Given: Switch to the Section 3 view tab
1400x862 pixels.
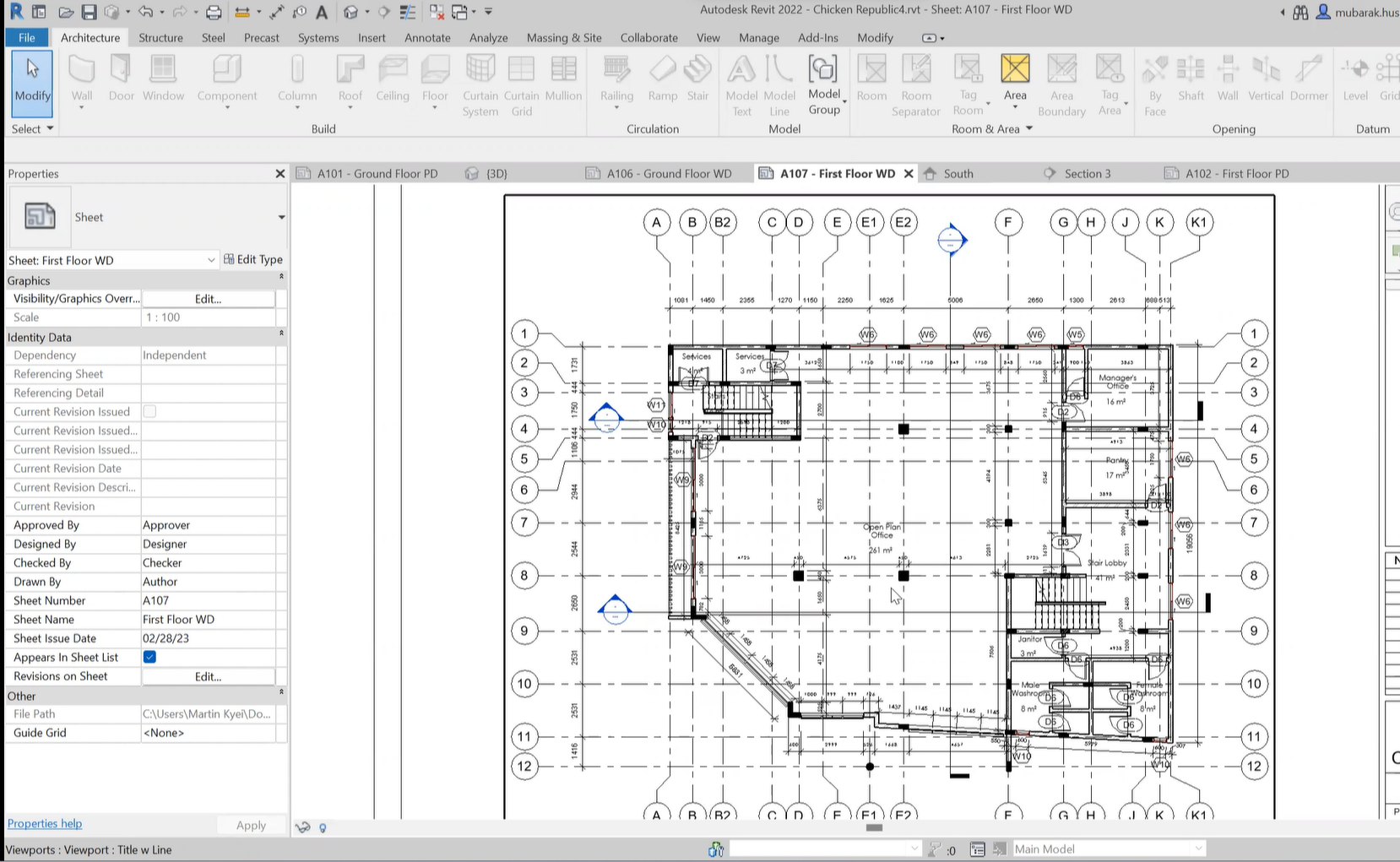Looking at the screenshot, I should point(1087,173).
